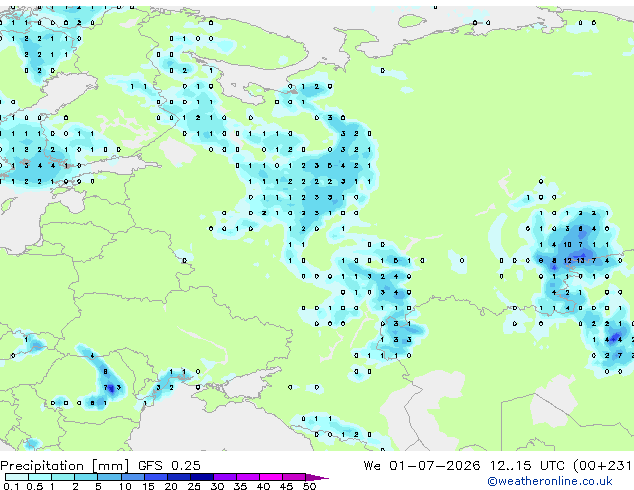Click the legend label '50'
Viewport: 634px width, 490px height.
pos(309,486)
